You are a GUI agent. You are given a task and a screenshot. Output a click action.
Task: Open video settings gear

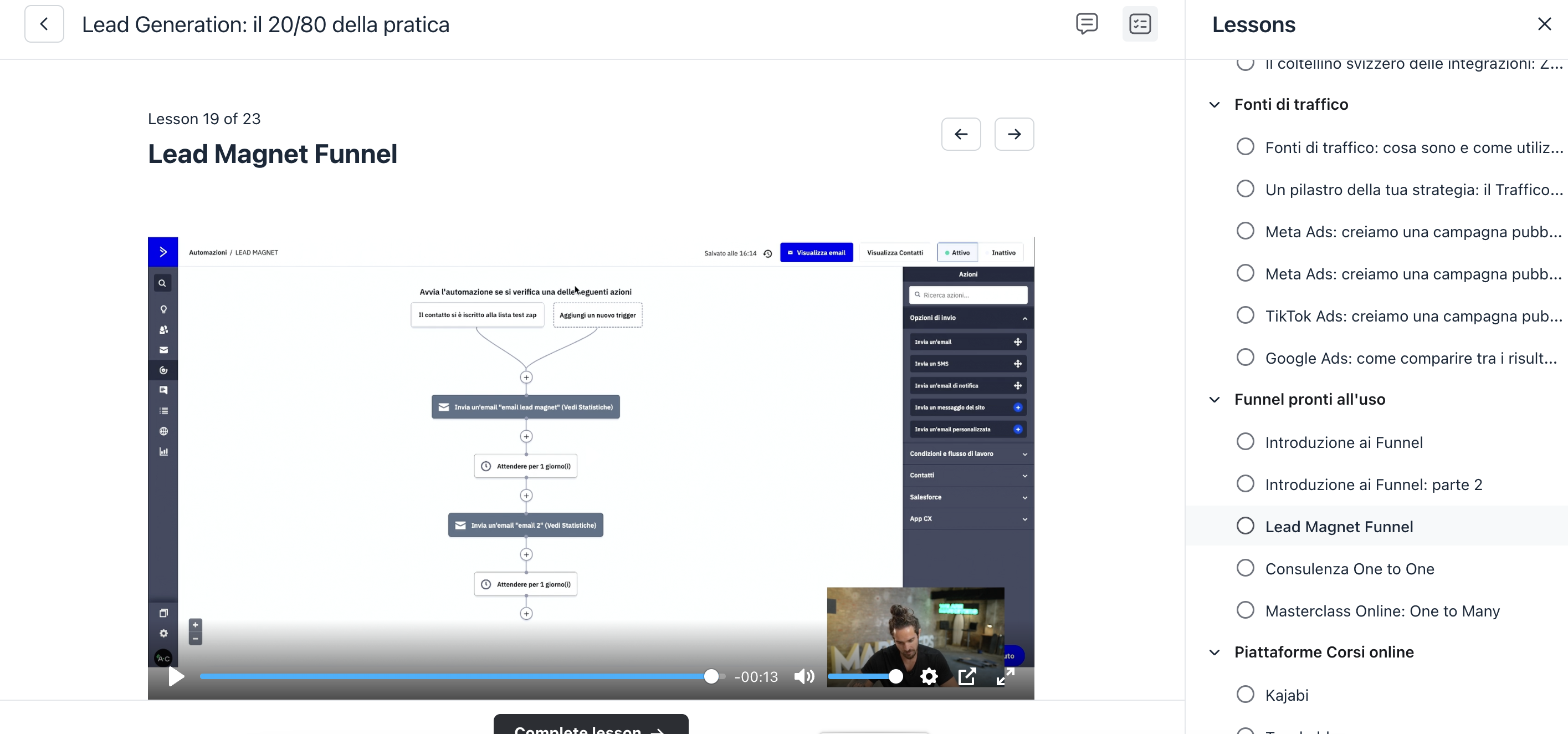[929, 677]
